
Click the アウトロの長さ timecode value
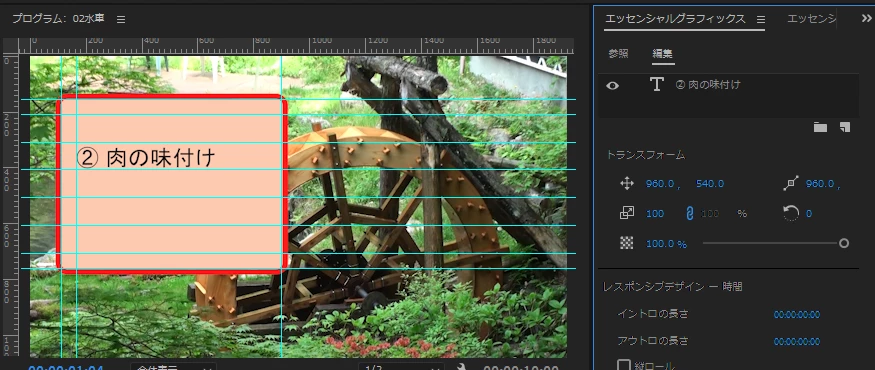click(796, 342)
